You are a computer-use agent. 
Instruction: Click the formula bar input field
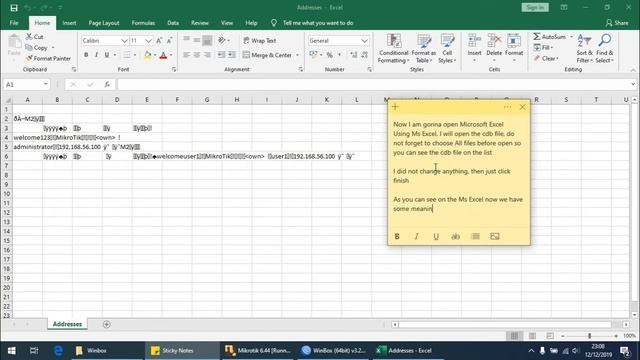(373, 84)
